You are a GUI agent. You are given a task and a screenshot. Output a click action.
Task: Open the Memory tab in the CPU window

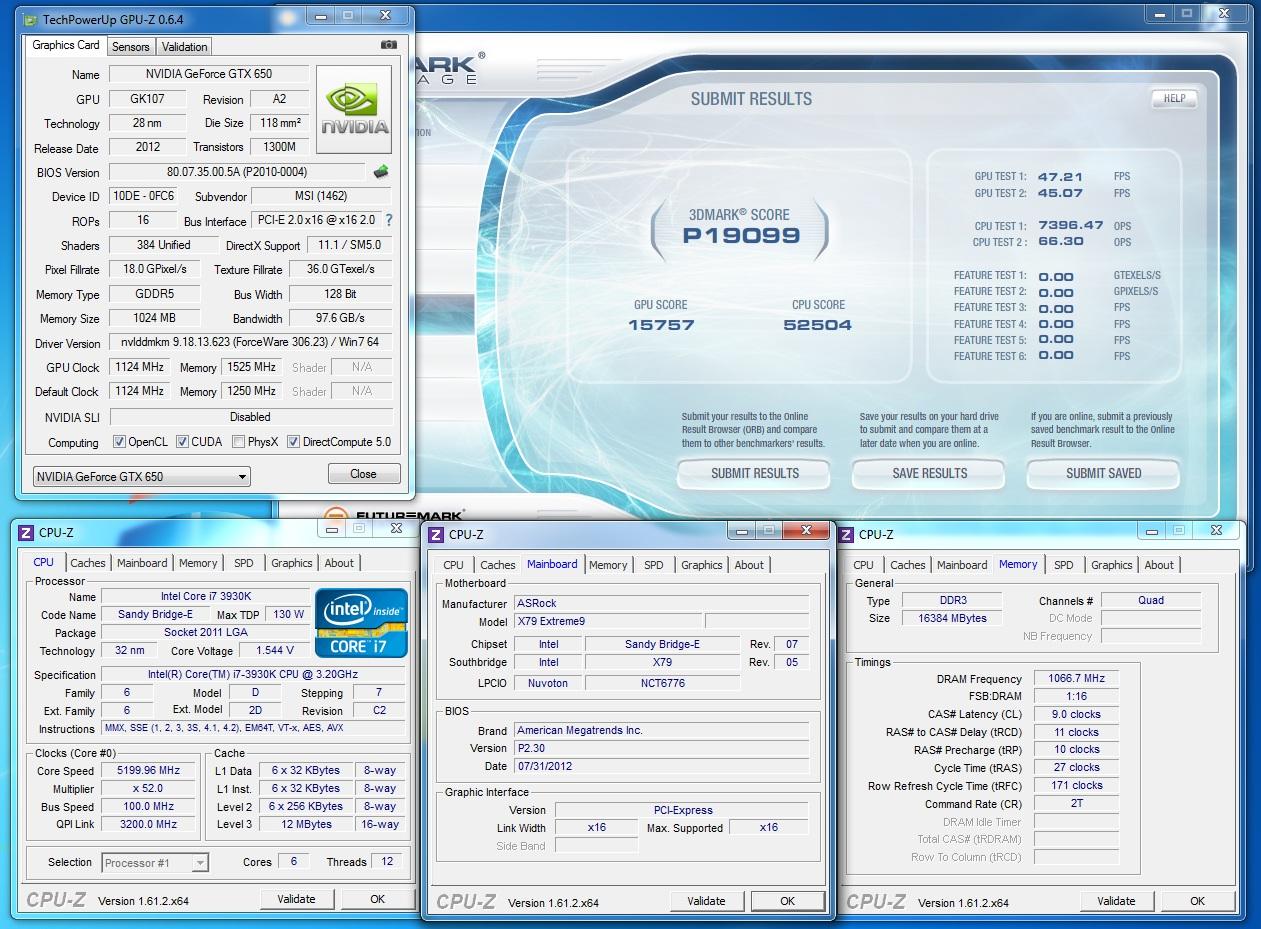[198, 563]
